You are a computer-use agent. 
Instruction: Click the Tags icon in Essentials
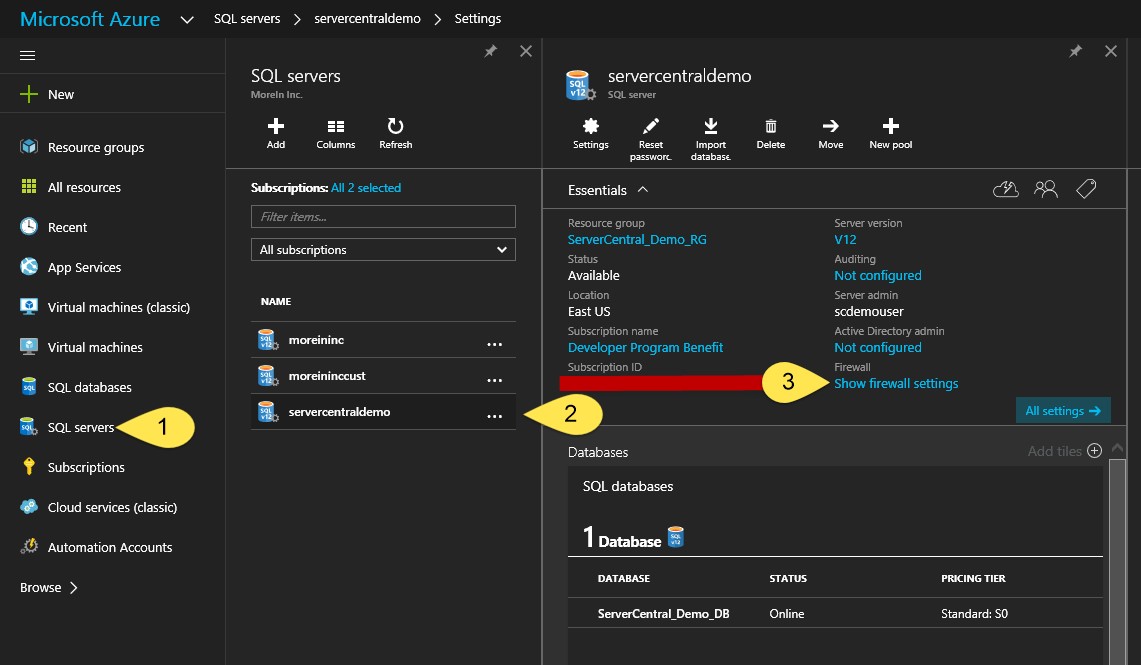1086,189
